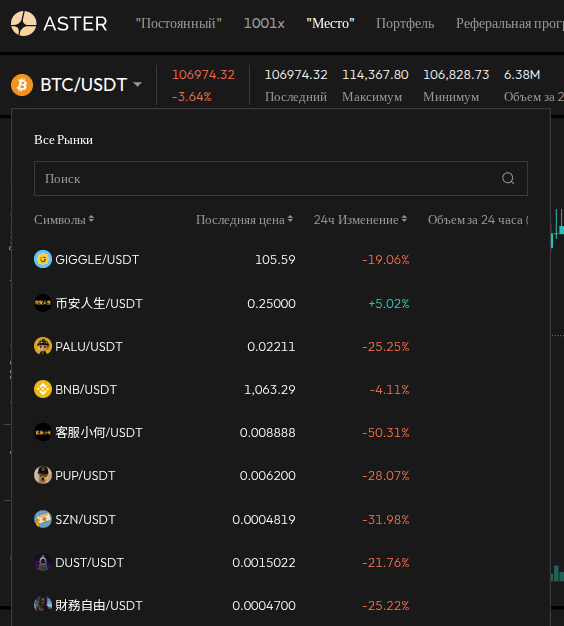Click the -25.22% change value
This screenshot has height=626, width=564.
tap(386, 606)
